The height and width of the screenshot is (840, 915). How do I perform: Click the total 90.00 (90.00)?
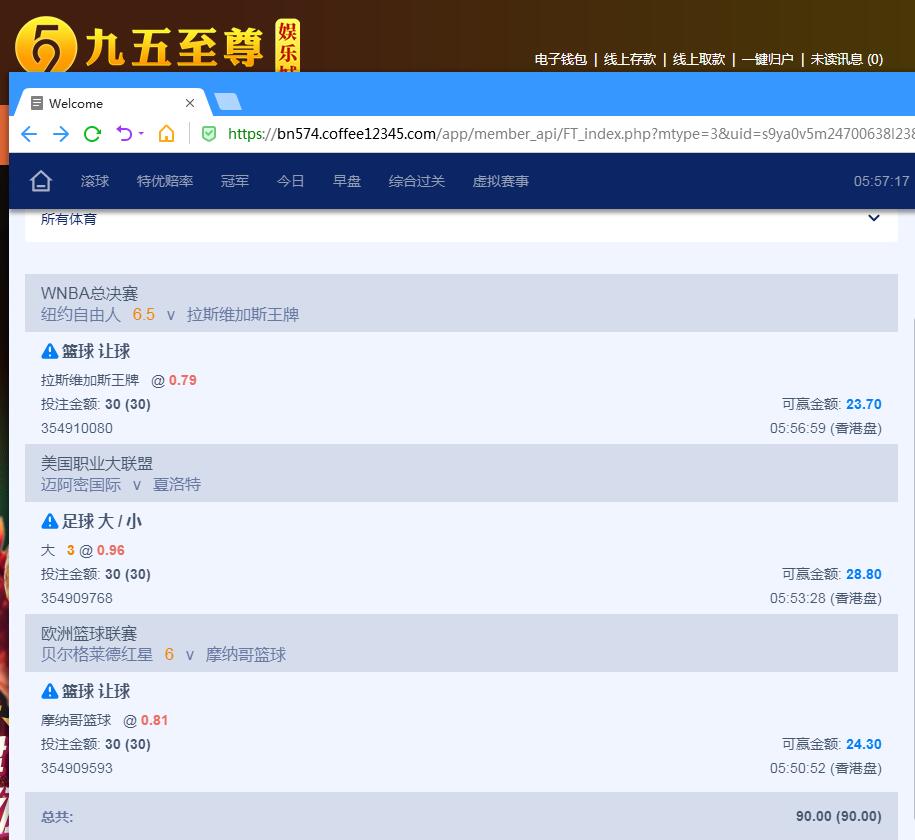point(839,816)
